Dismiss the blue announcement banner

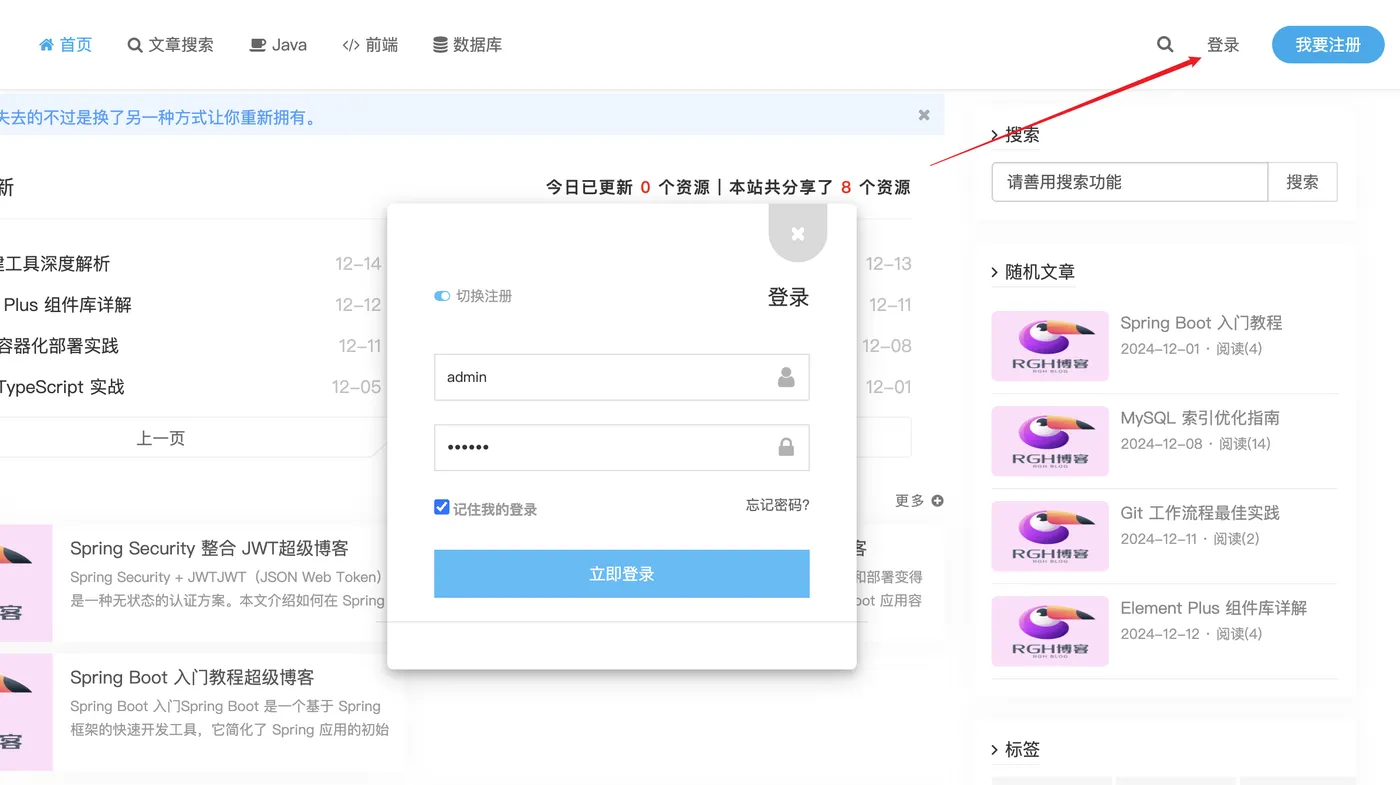point(924,115)
